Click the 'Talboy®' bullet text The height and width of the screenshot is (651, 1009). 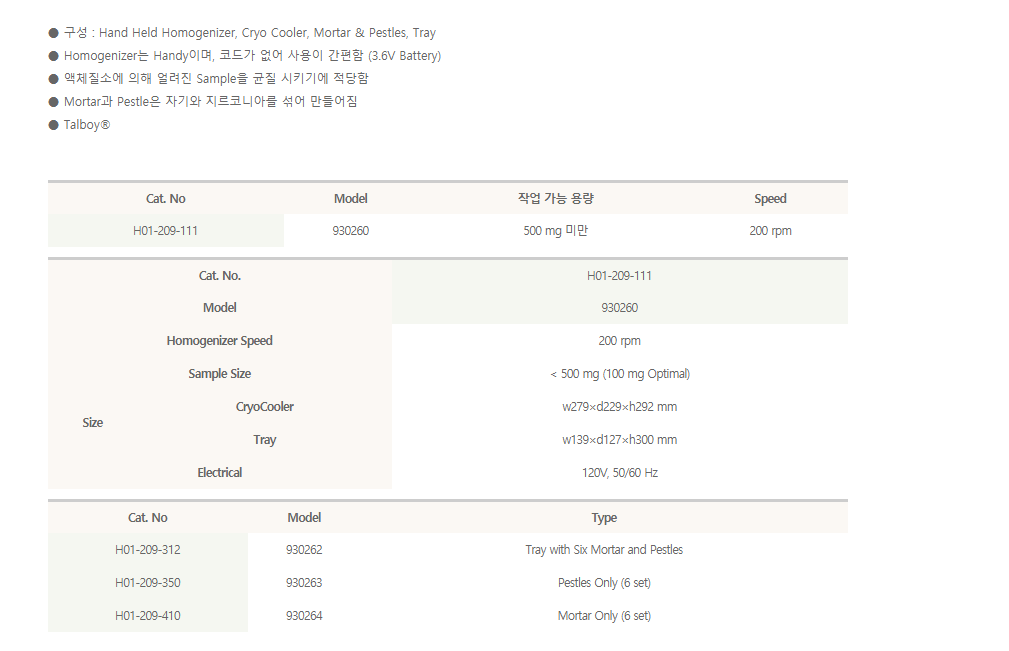pyautogui.click(x=86, y=125)
